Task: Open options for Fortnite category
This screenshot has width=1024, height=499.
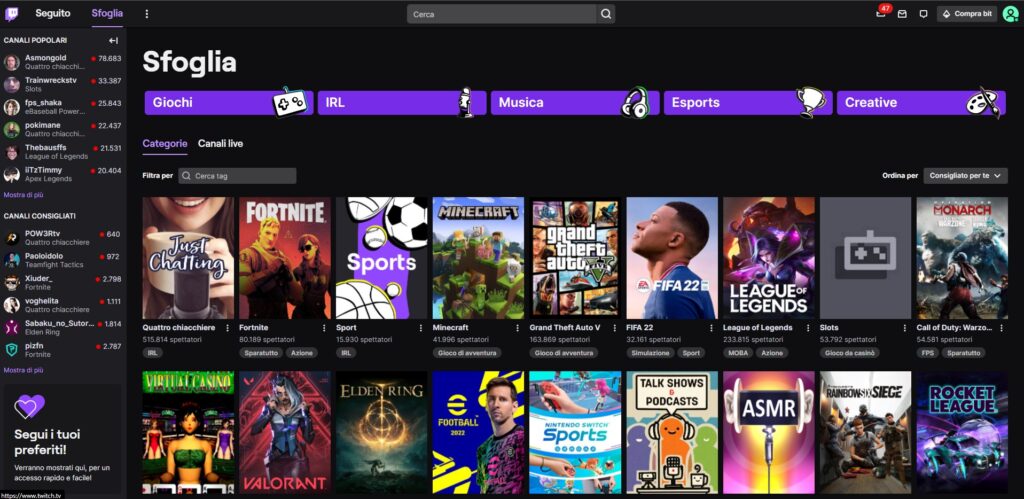Action: click(x=324, y=328)
